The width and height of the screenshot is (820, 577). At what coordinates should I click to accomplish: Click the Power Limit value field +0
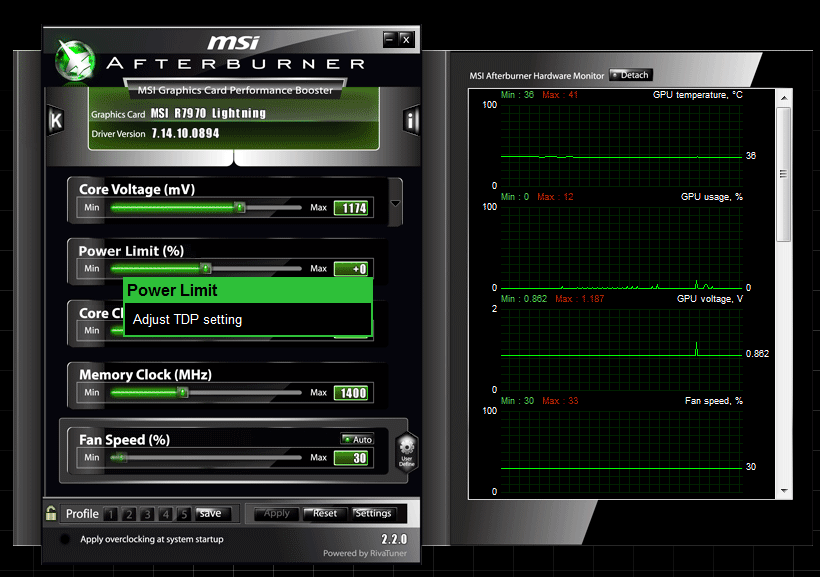pyautogui.click(x=351, y=269)
